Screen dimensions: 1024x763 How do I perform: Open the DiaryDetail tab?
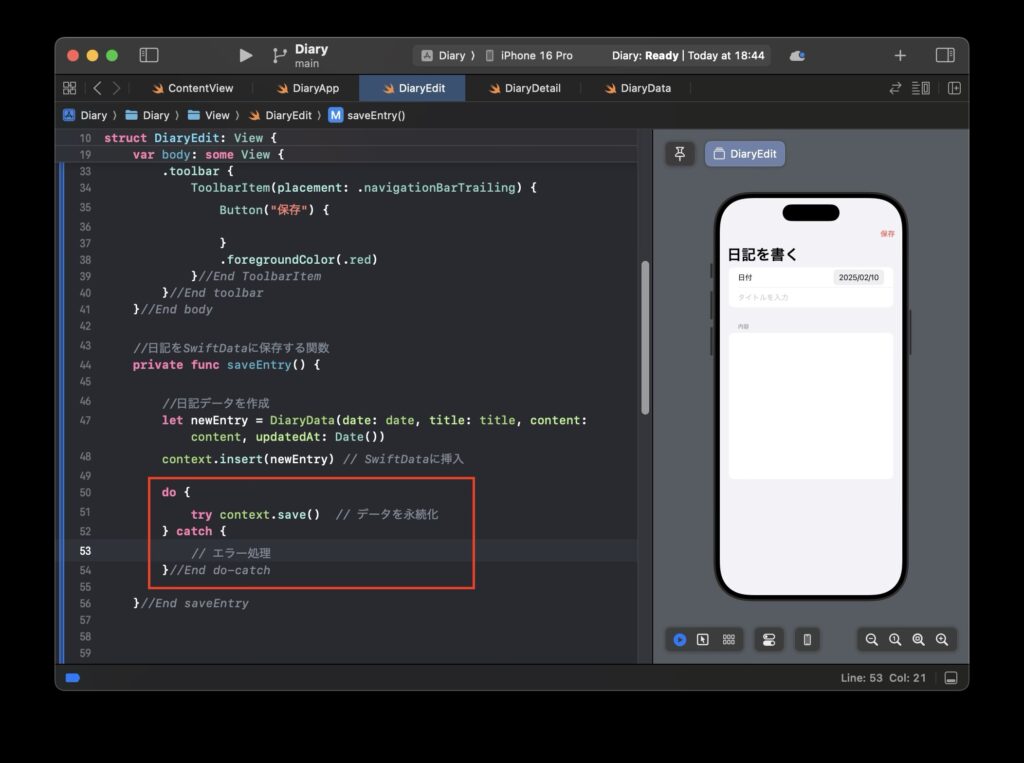pyautogui.click(x=525, y=88)
